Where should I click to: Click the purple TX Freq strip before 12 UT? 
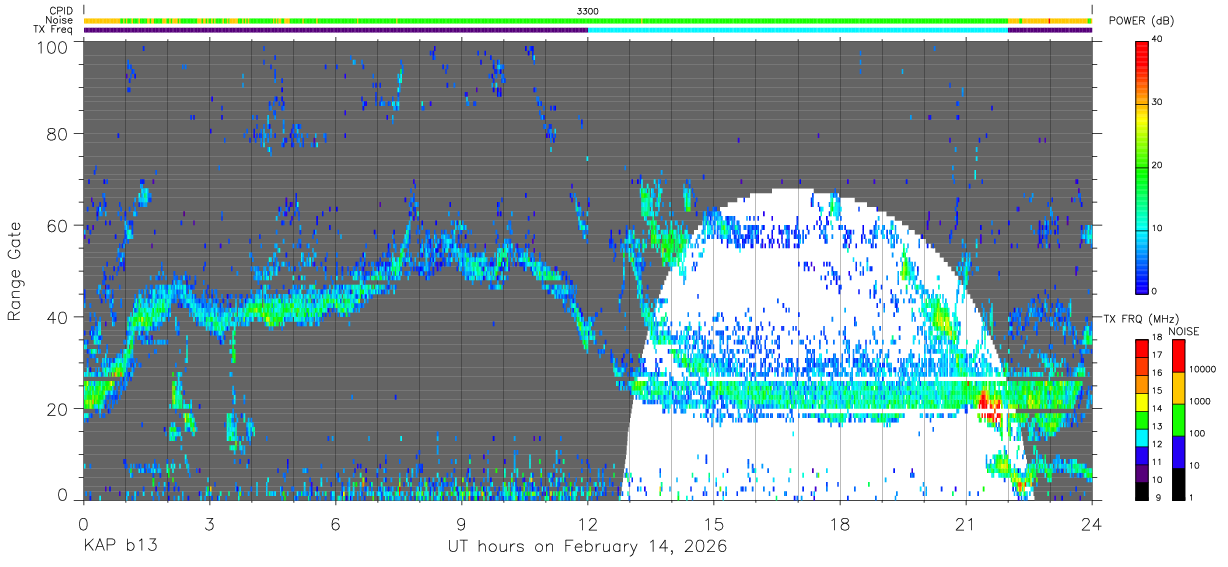click(335, 30)
